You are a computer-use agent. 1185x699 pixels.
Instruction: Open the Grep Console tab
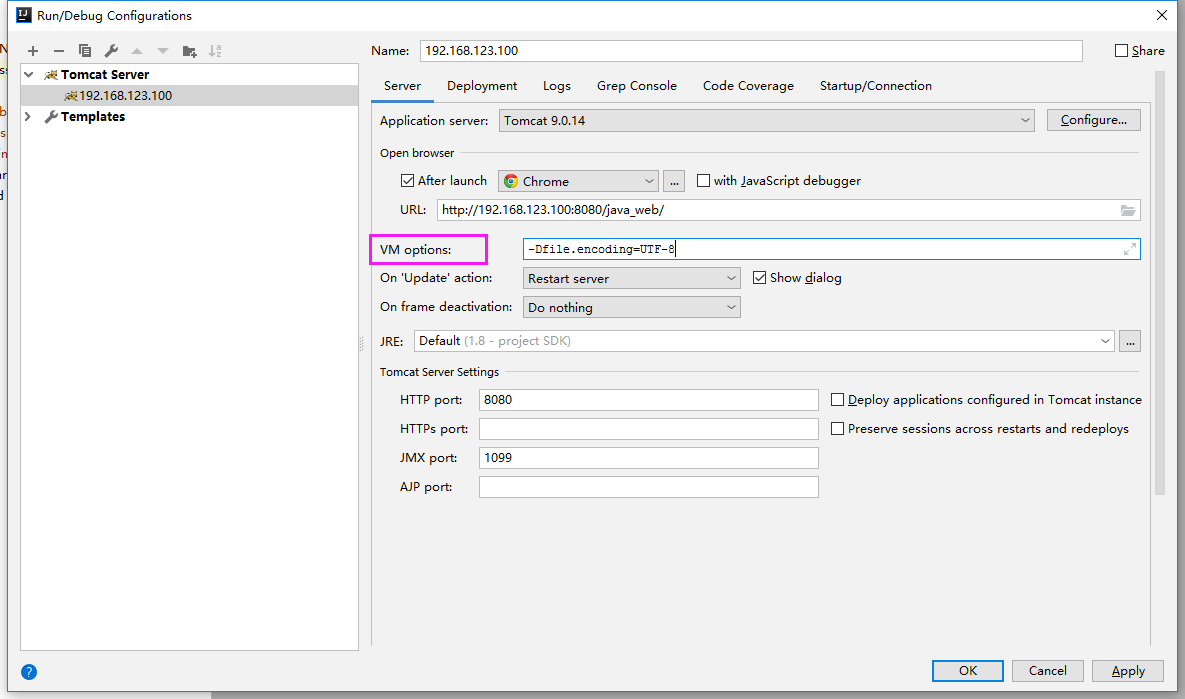pyautogui.click(x=636, y=86)
